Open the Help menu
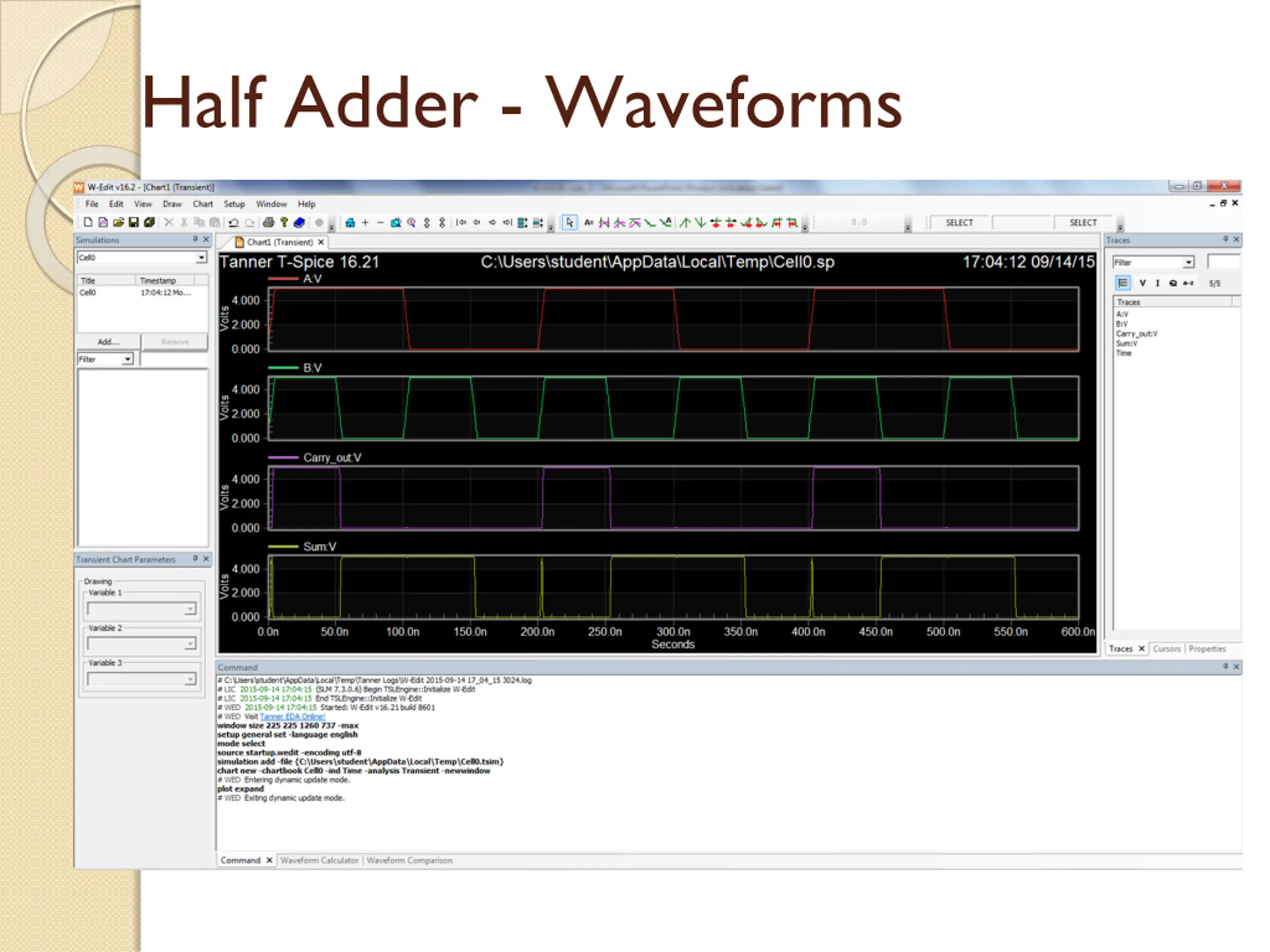 307,204
